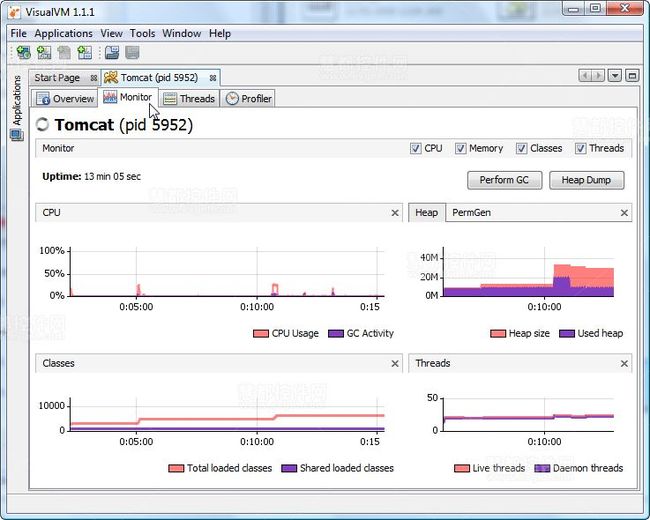This screenshot has height=520, width=650.
Task: Click the blue snapshot folder toolbar icon
Action: (112, 53)
